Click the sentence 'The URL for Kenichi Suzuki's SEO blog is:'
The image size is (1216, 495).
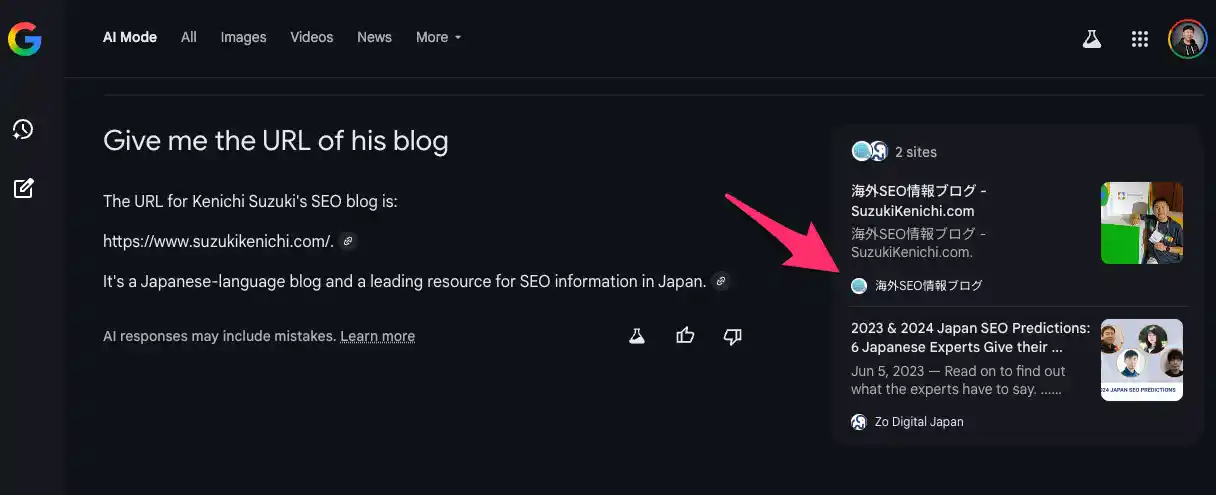(x=250, y=201)
